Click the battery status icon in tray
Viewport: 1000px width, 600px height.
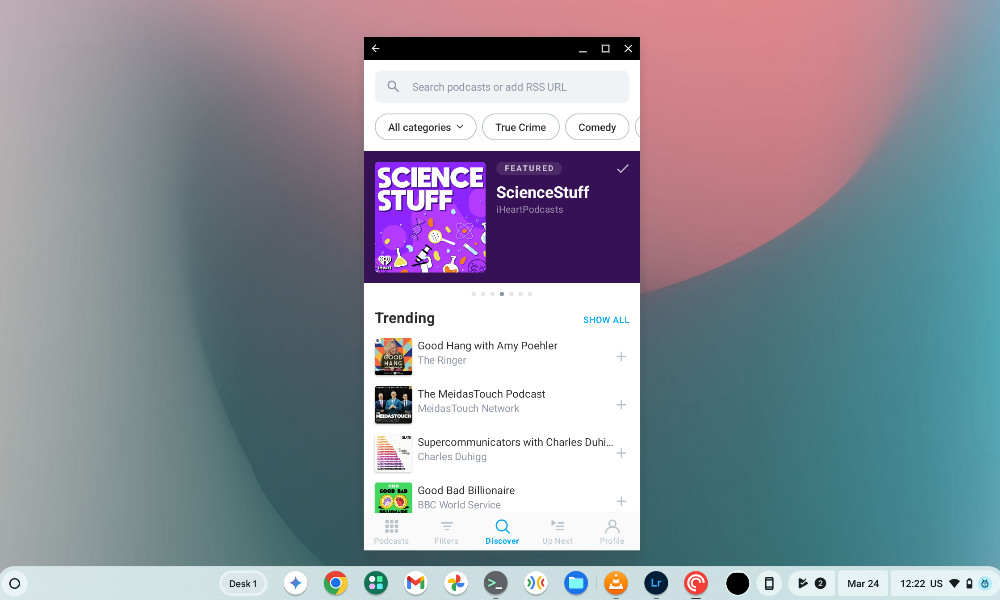pyautogui.click(x=969, y=583)
